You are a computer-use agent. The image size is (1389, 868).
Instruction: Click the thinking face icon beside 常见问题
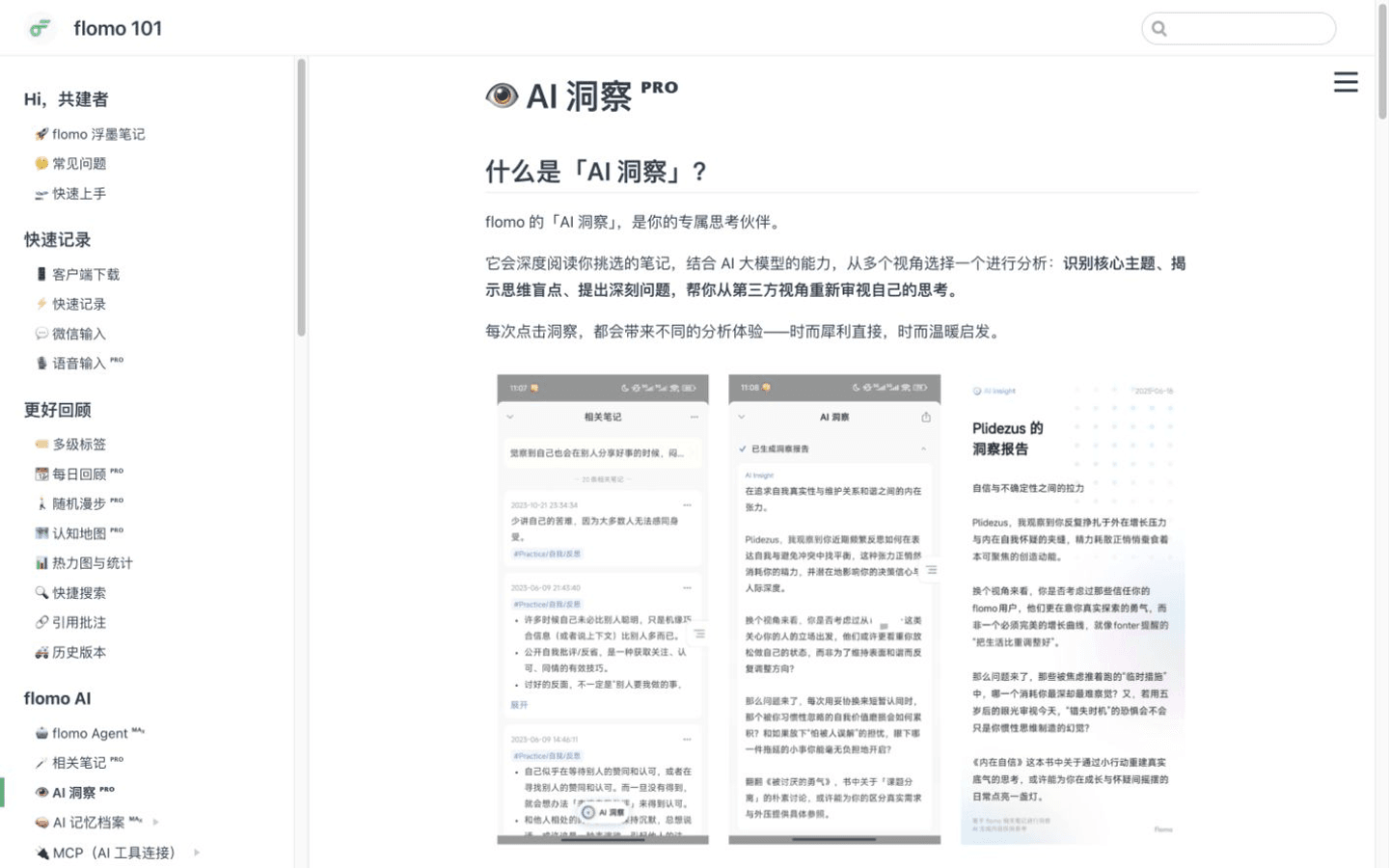[x=41, y=164]
